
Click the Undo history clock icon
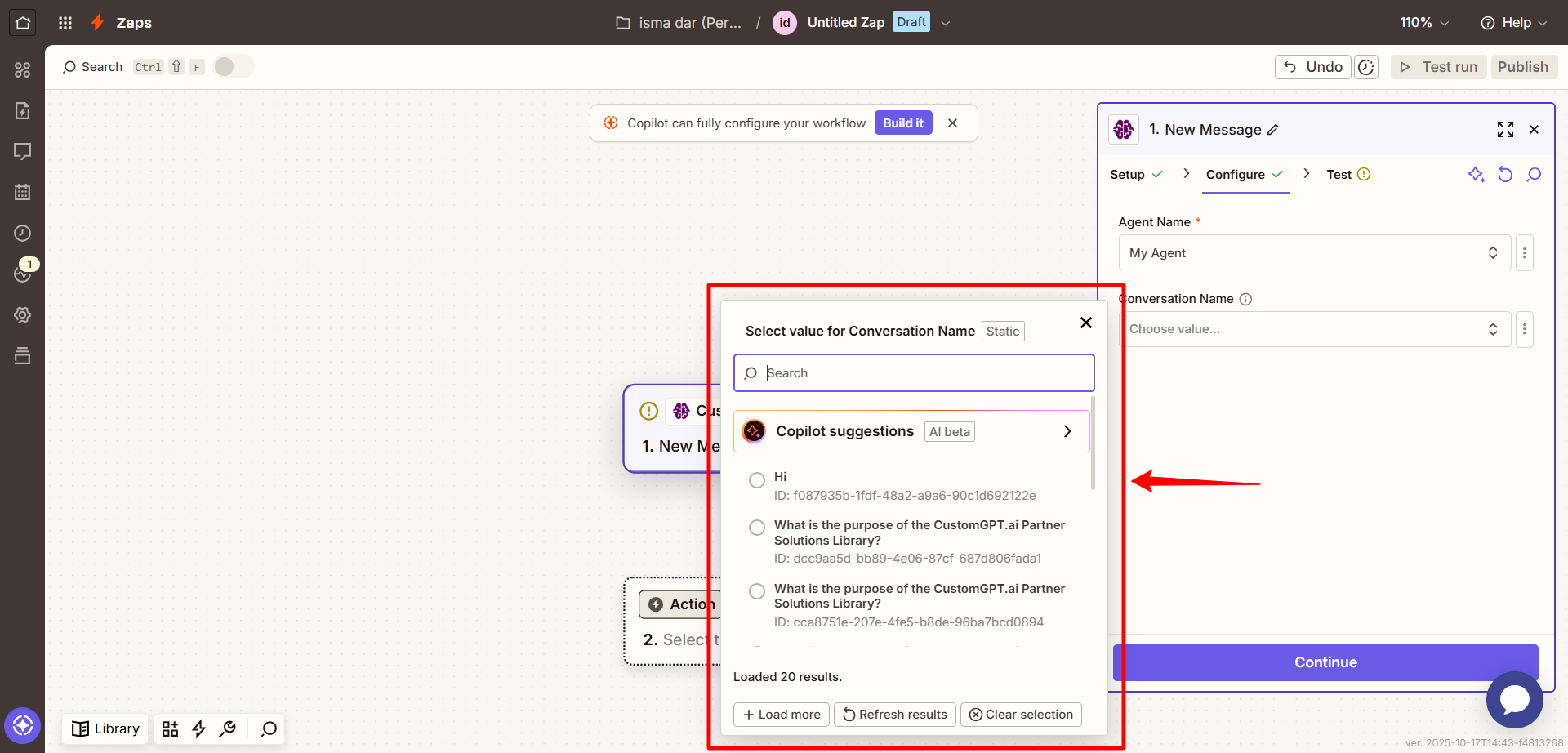tap(1366, 67)
